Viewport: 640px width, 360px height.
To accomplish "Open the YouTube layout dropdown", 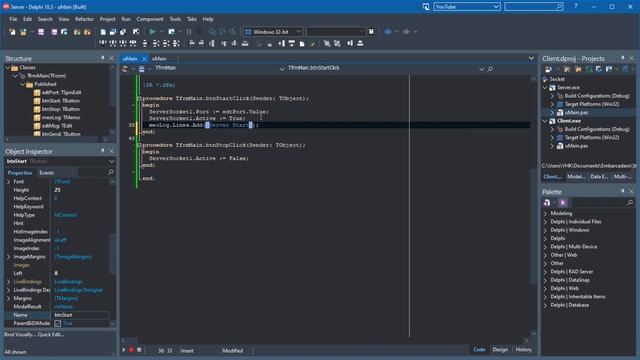I will pos(496,7).
